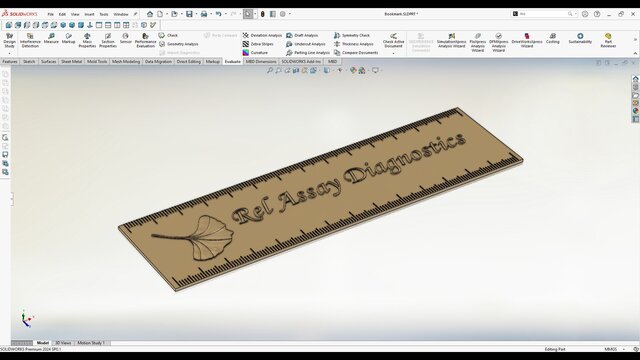
Task: Expand the Undo dropdown arrow
Action: 225,14
